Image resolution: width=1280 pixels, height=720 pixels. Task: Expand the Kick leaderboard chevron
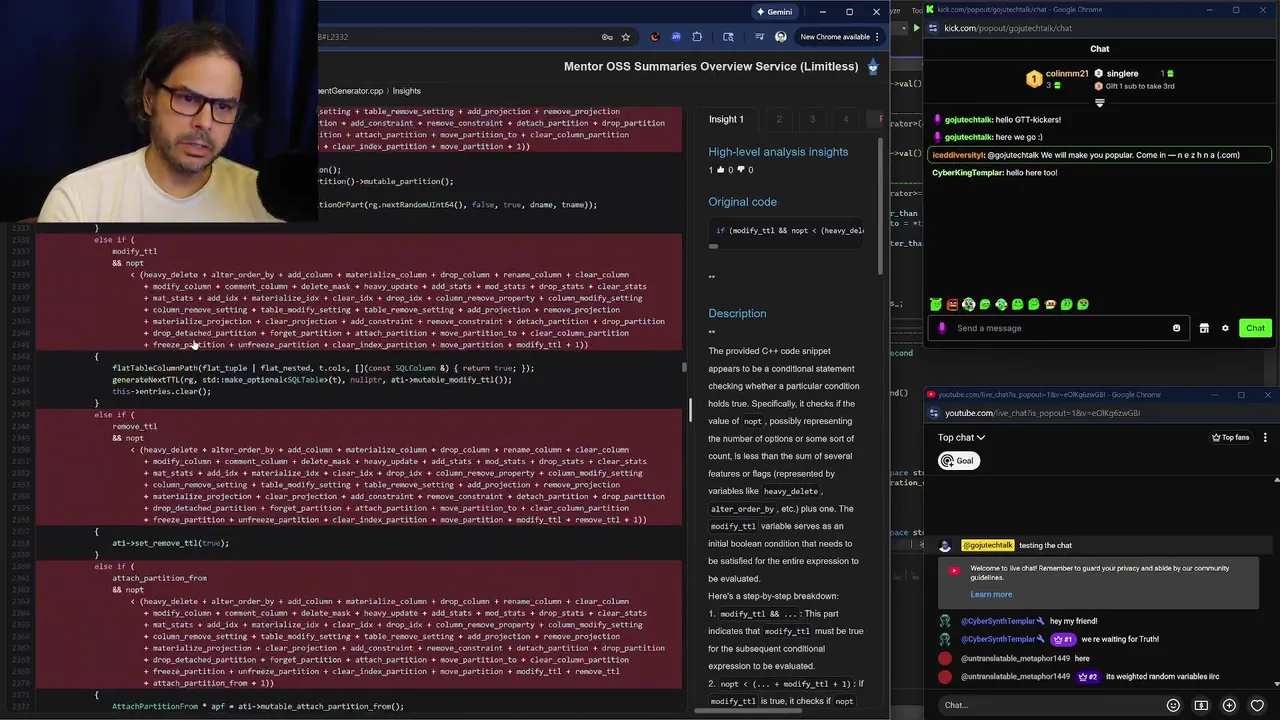1099,102
